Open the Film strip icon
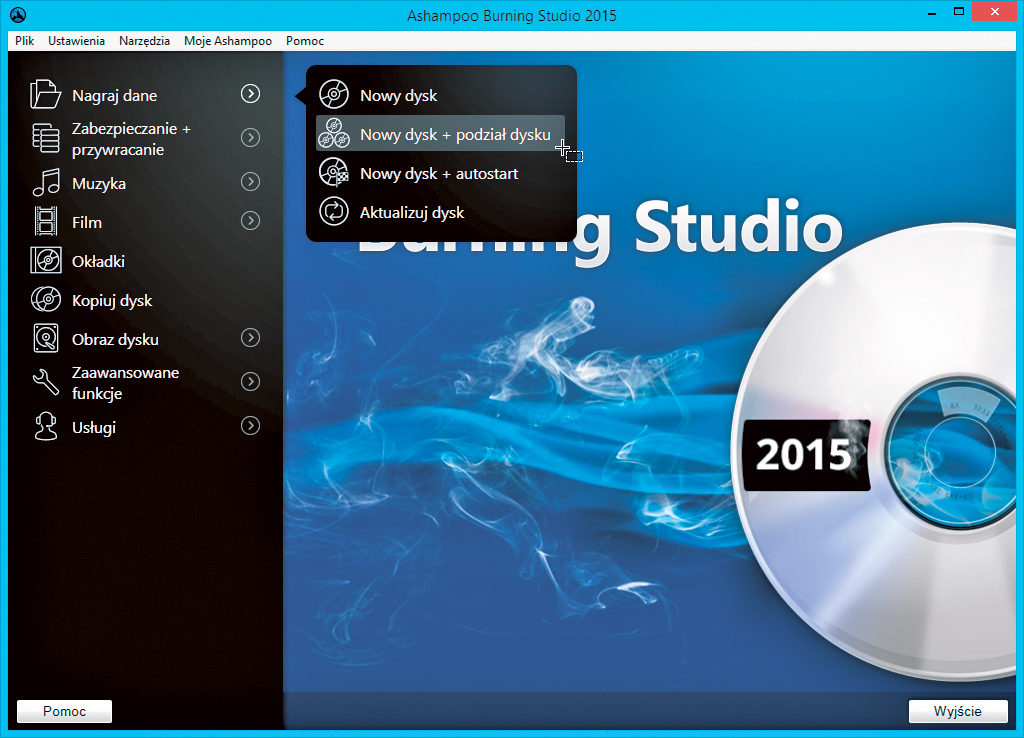Viewport: 1024px width, 738px height. pos(46,222)
